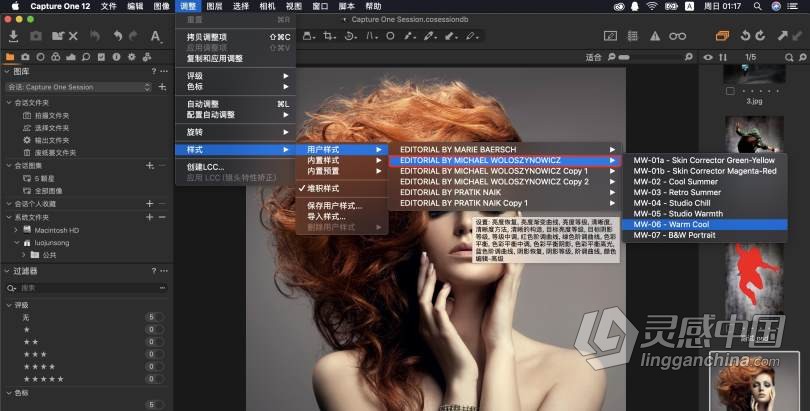The image size is (810, 411).
Task: Open the Library folder tool tab
Action: 10,57
